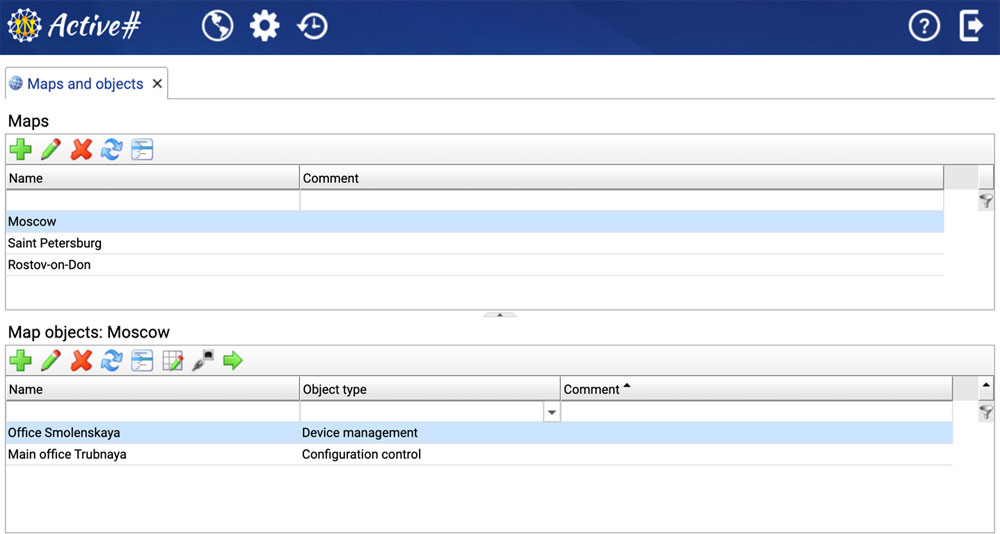The image size is (1000, 534).
Task: Refresh the Maps list
Action: pyautogui.click(x=111, y=150)
